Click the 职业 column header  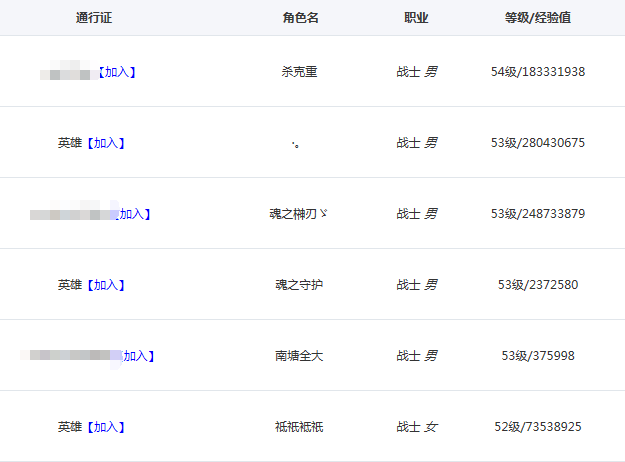(417, 18)
